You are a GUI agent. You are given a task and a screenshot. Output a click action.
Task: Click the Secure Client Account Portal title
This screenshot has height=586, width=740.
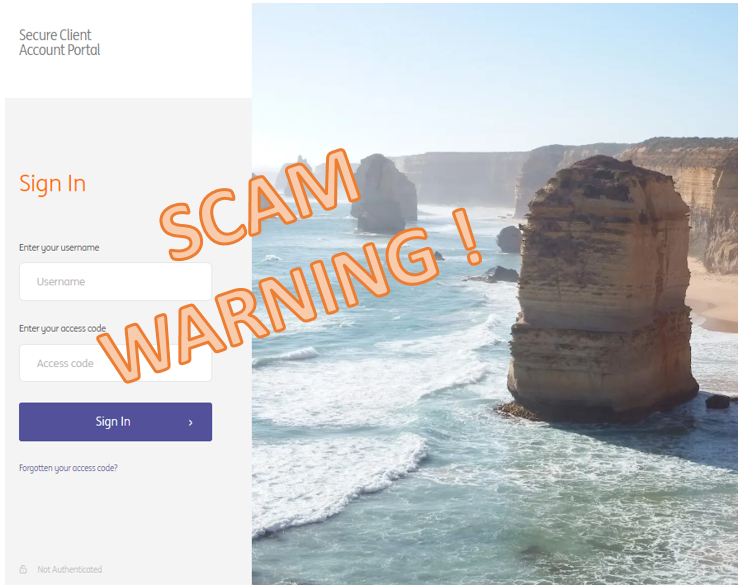point(59,42)
